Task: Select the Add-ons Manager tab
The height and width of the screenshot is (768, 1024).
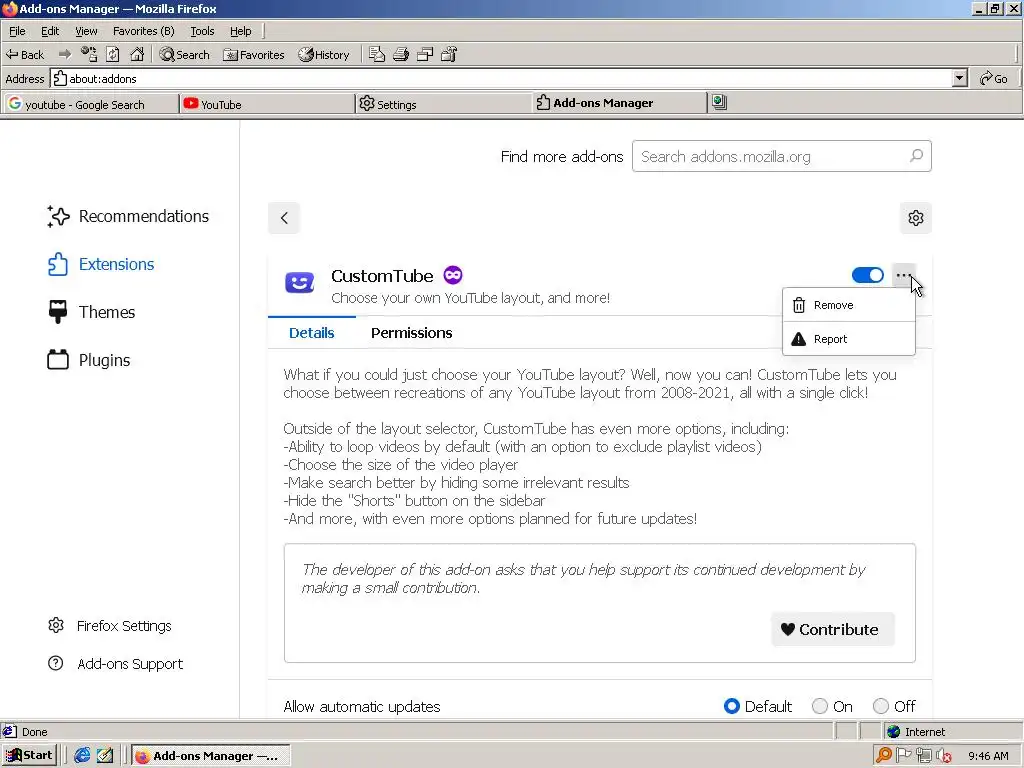Action: click(x=620, y=103)
